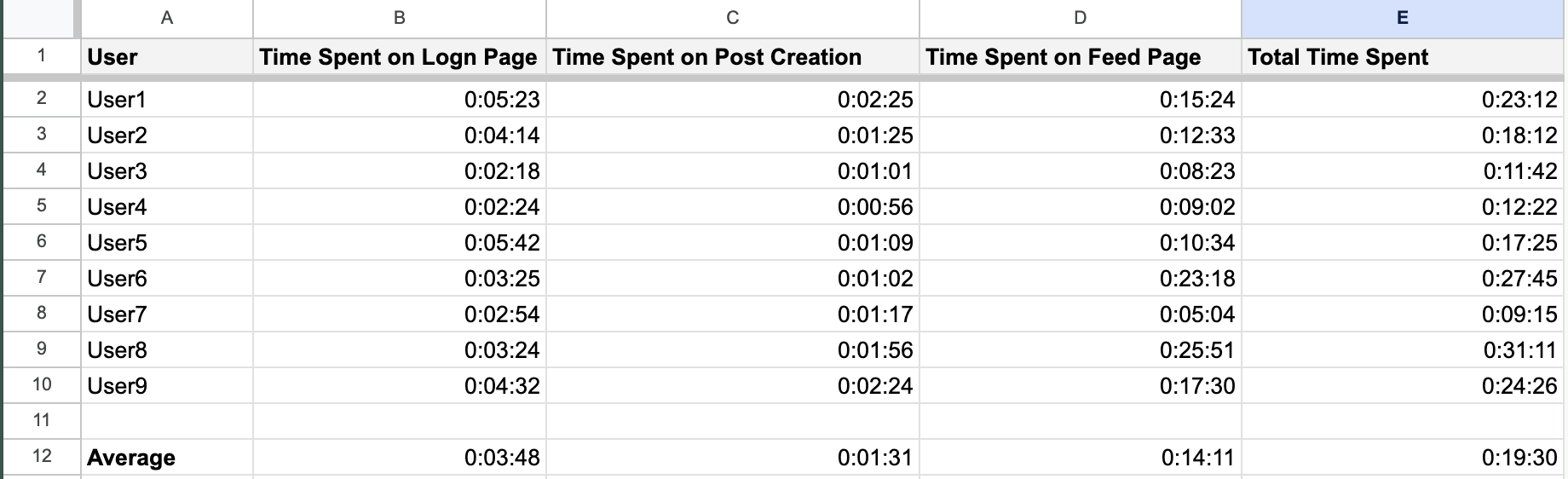Select column C header

click(x=732, y=18)
